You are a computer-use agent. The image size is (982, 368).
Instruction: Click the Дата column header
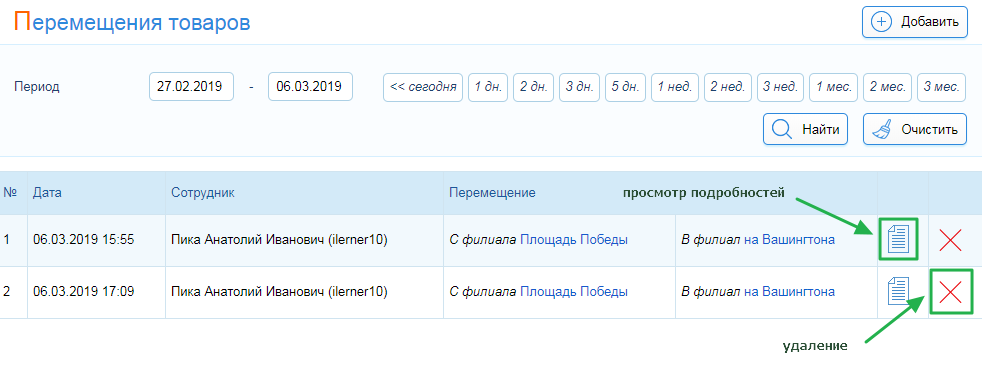coord(48,192)
